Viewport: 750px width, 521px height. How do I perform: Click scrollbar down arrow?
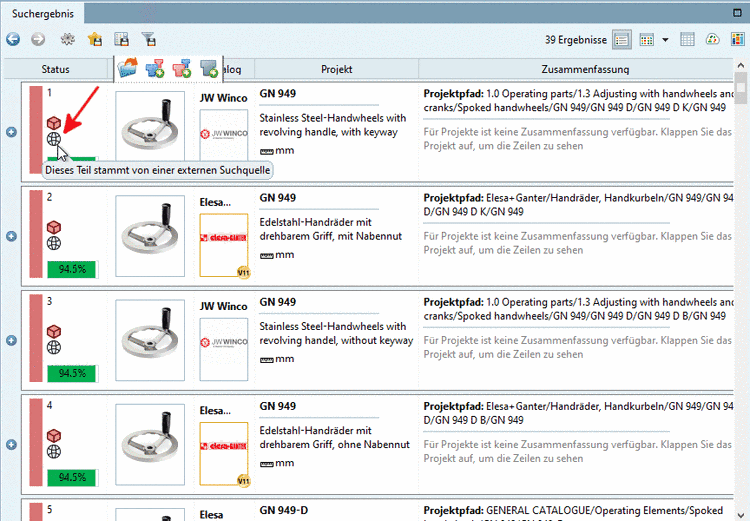pos(740,515)
